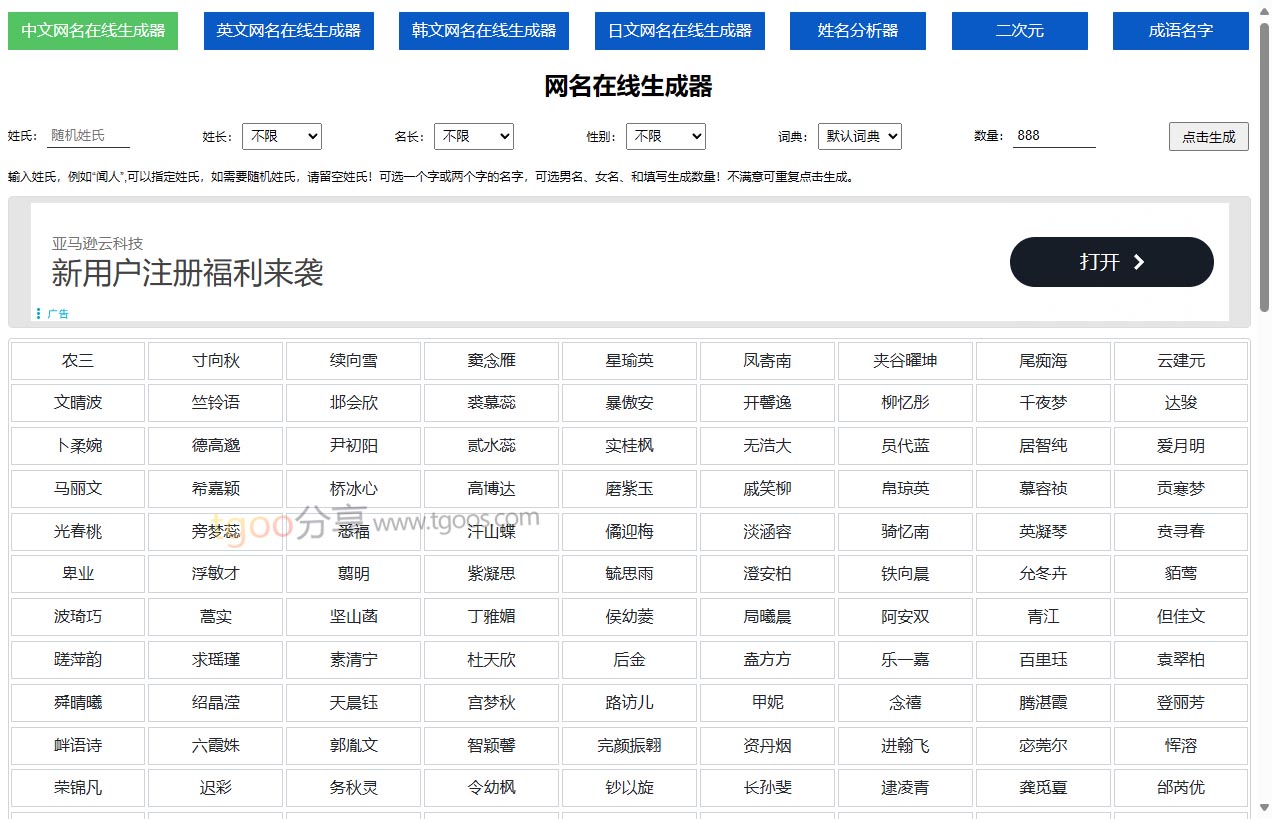The image size is (1272, 819).
Task: Click the 姓氏 input field
Action: pos(88,136)
